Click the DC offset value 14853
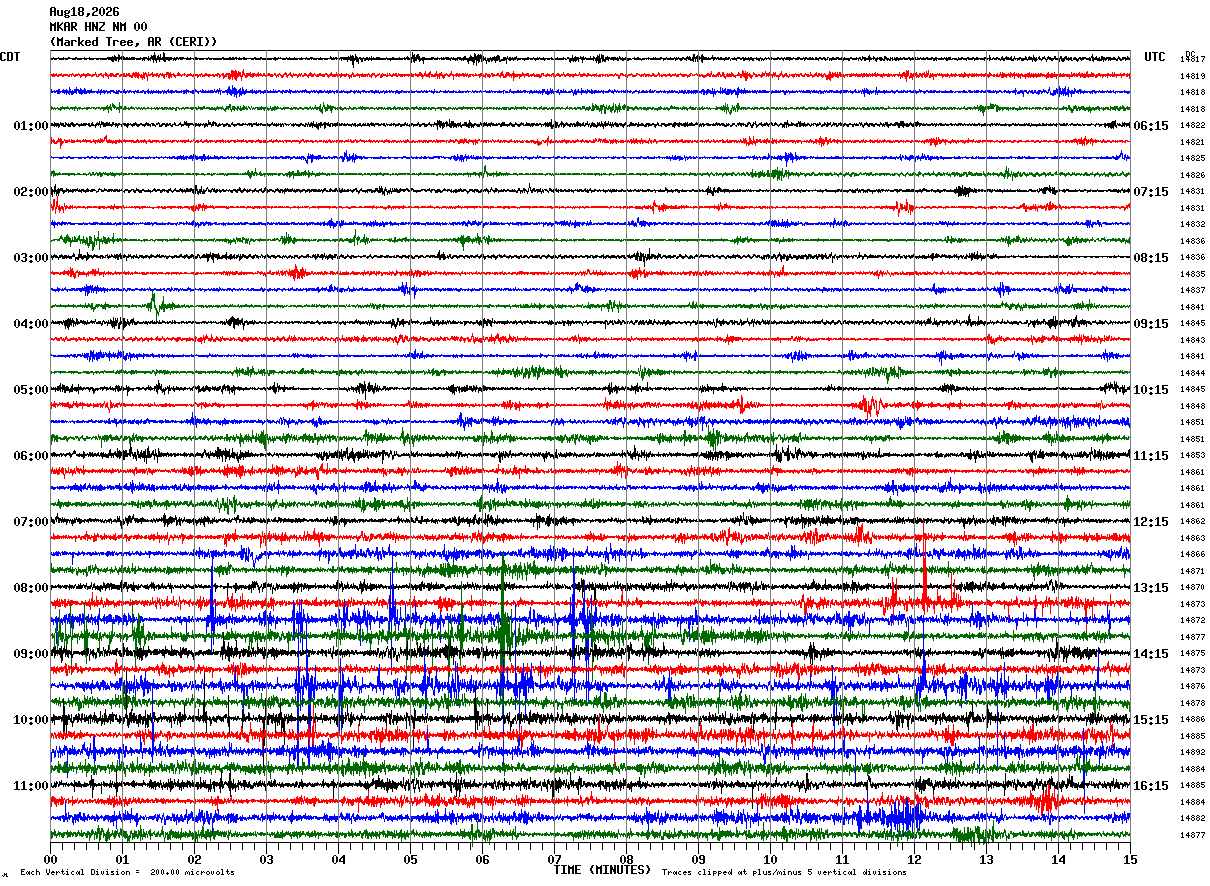1210x886 pixels. [x=1192, y=456]
